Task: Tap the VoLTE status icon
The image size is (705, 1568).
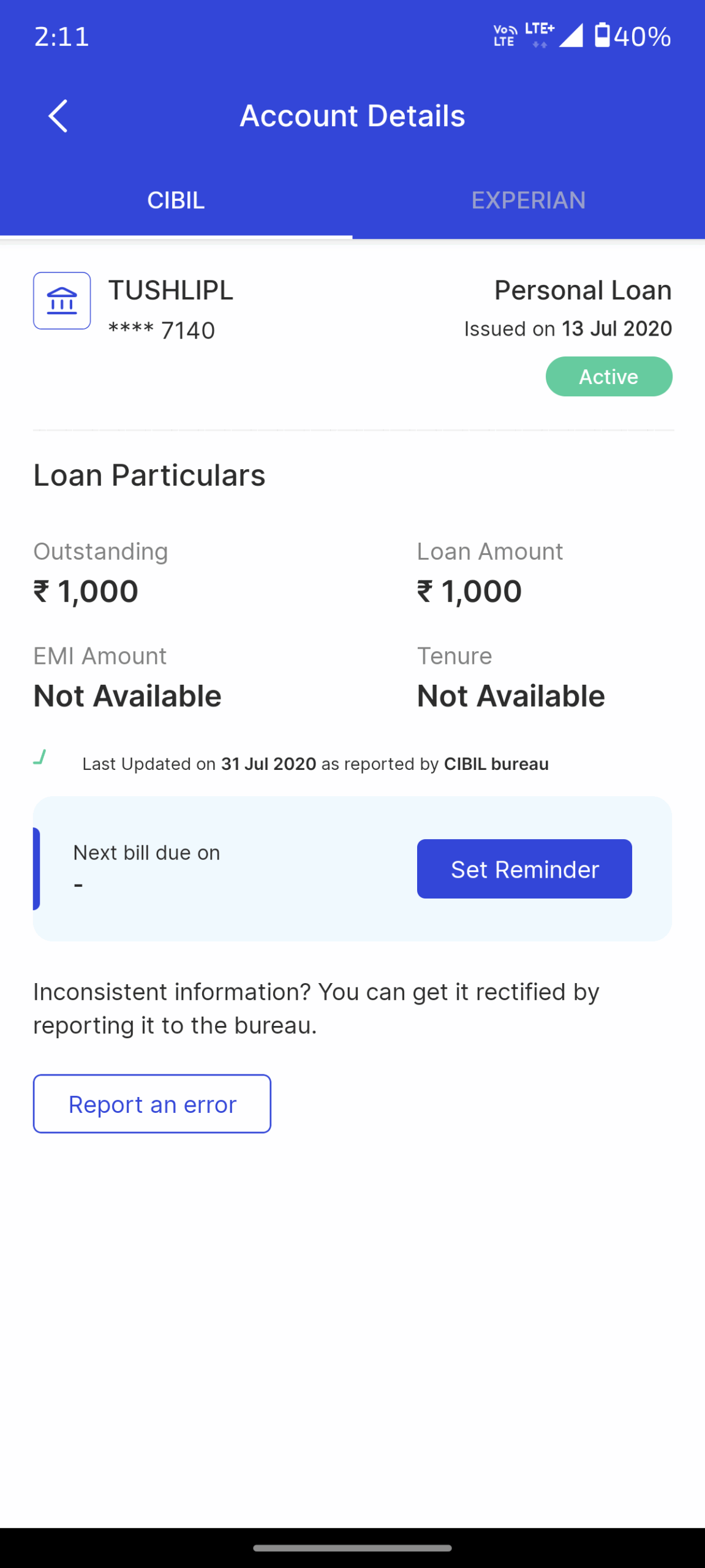Action: click(505, 36)
